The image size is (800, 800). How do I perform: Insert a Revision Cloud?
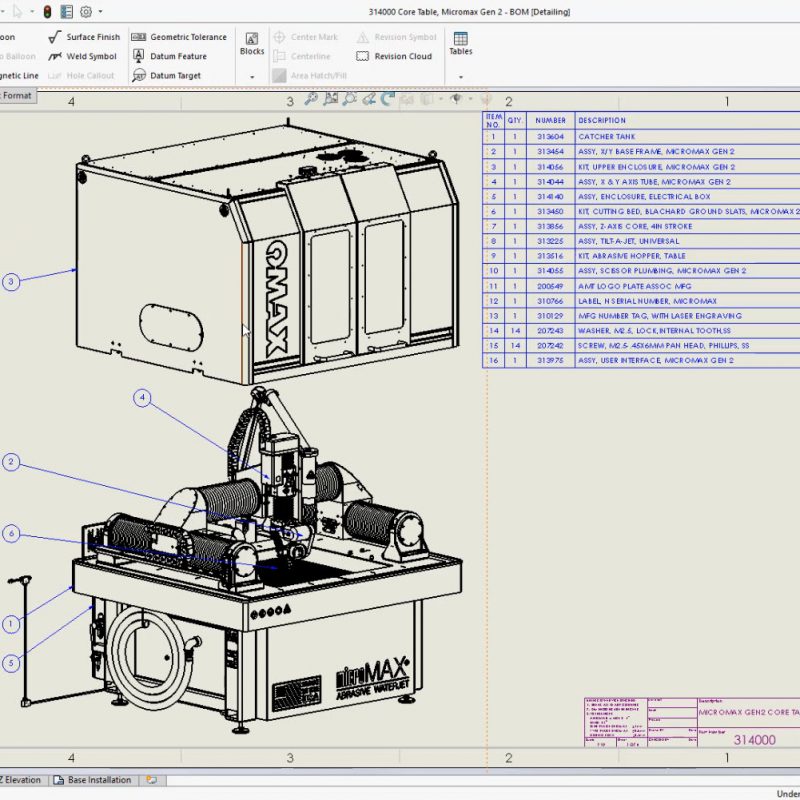[x=394, y=56]
